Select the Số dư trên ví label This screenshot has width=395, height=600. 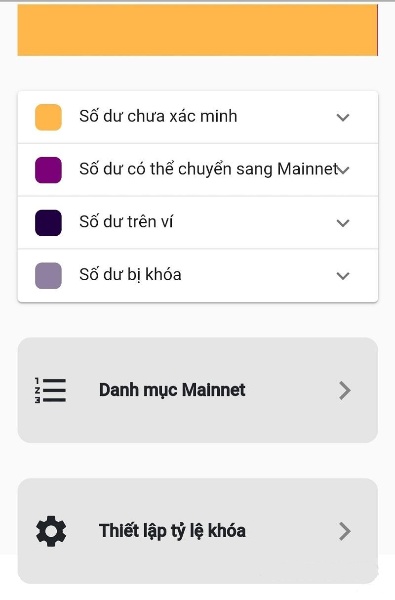coord(126,222)
